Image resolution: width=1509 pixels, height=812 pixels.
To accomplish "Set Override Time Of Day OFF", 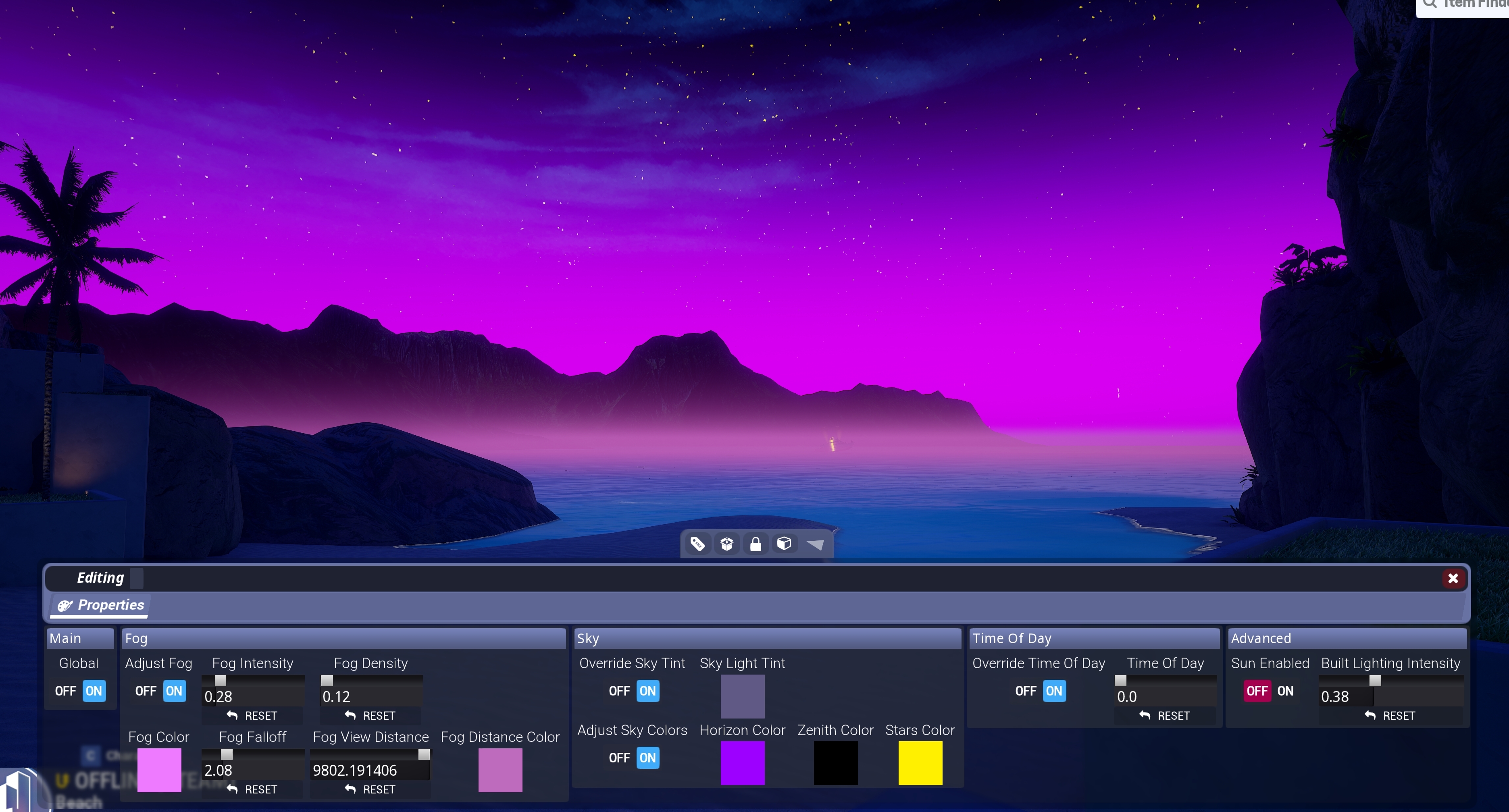I will pos(1026,691).
